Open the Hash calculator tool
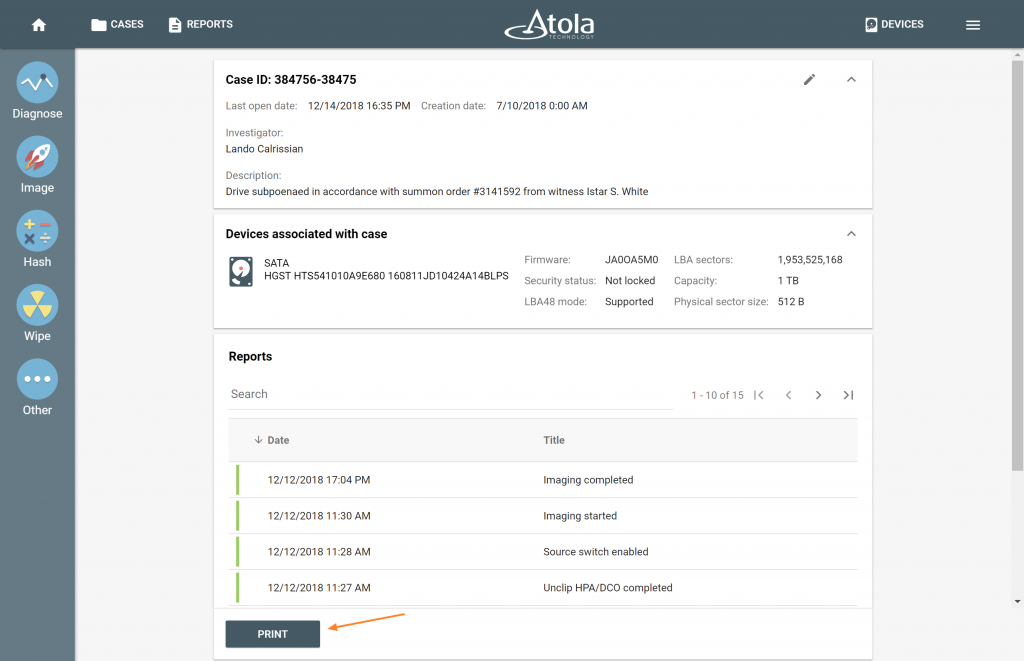This screenshot has height=661, width=1024. coord(37,231)
